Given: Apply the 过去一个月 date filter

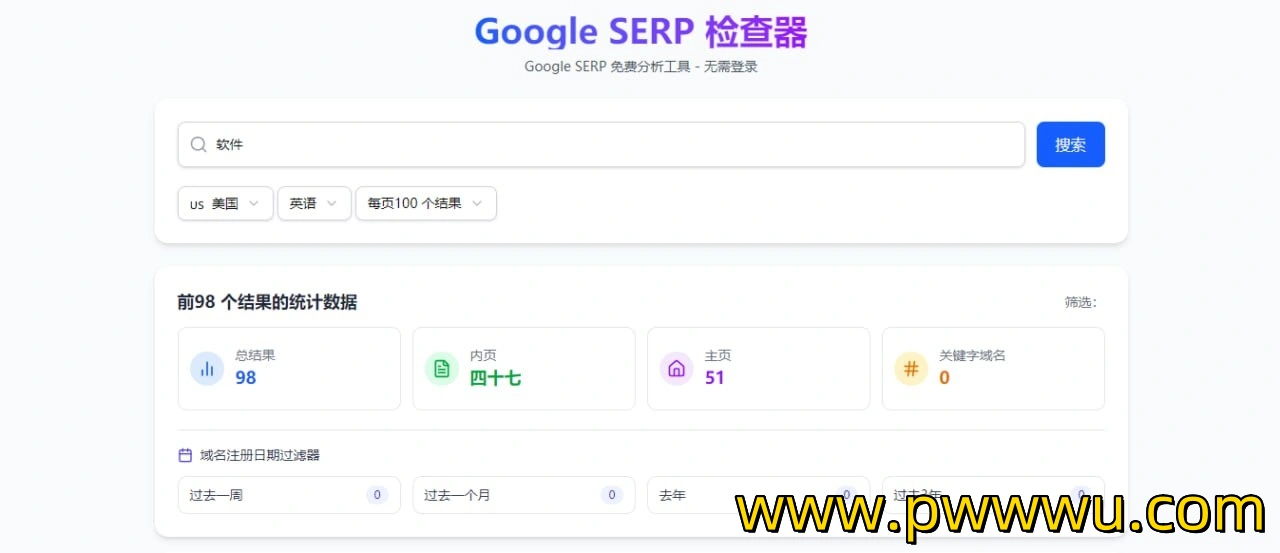Looking at the screenshot, I should click(x=524, y=495).
